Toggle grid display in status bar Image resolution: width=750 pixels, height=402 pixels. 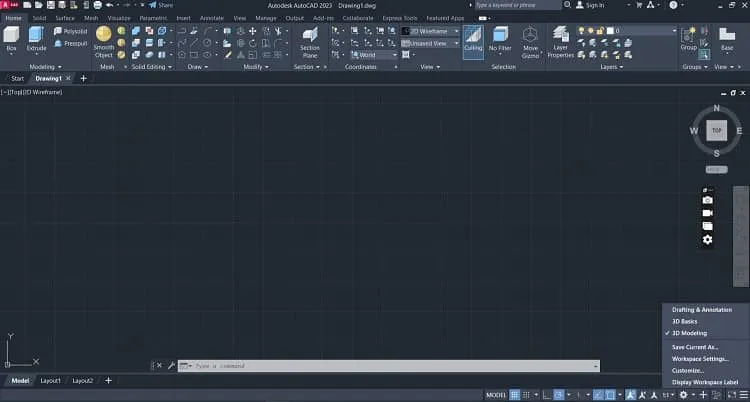[x=515, y=395]
